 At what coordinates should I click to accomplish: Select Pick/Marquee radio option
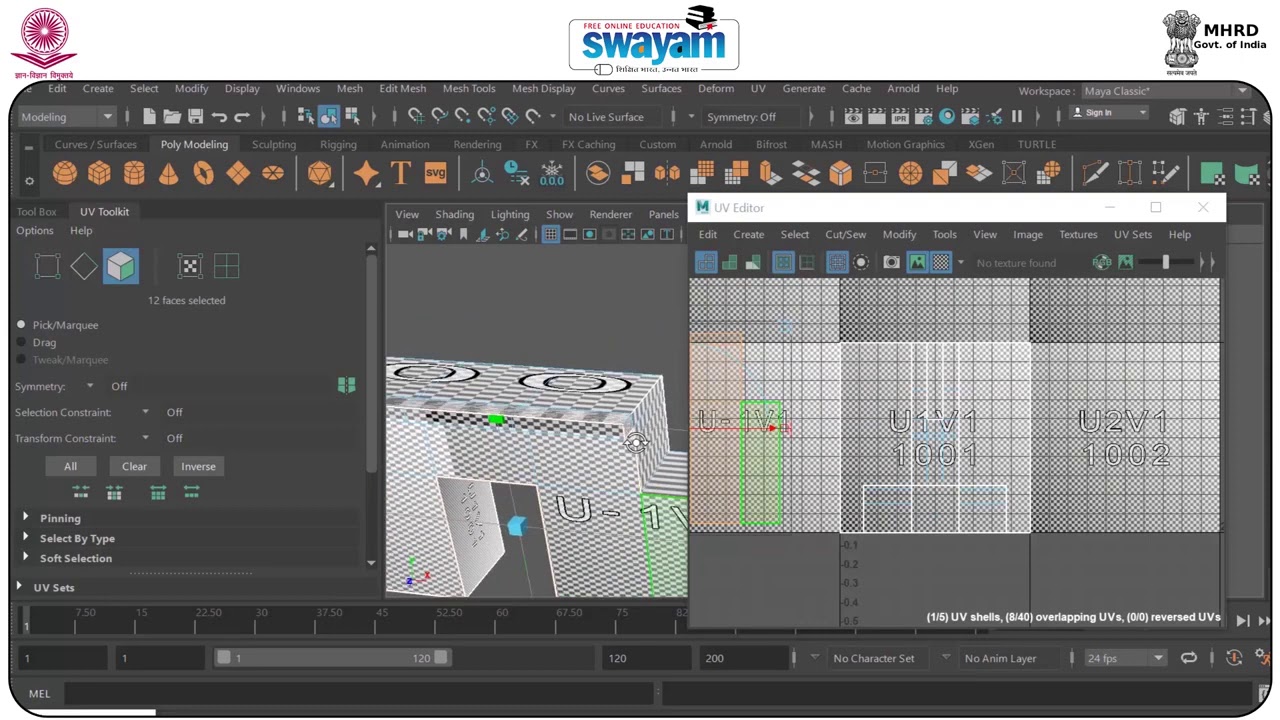(x=21, y=325)
